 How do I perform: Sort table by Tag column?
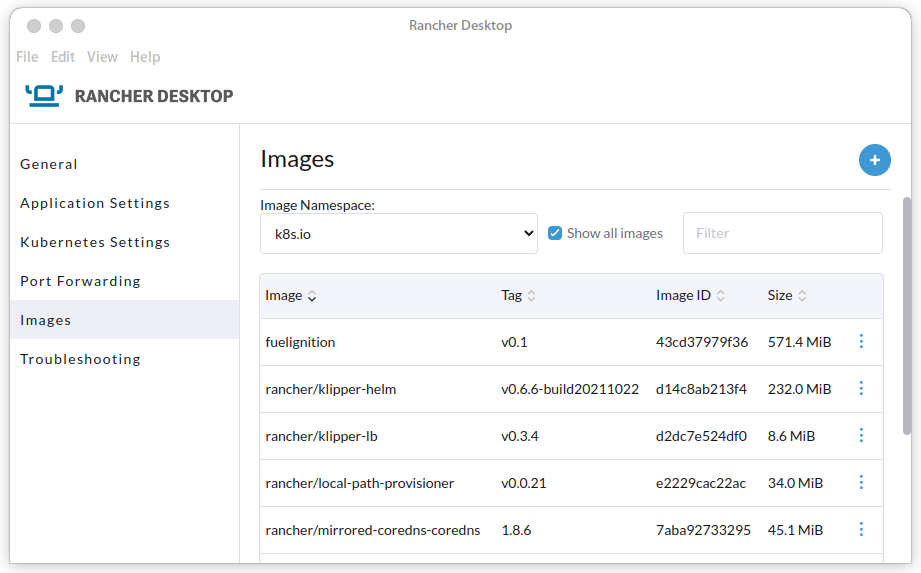click(x=518, y=295)
